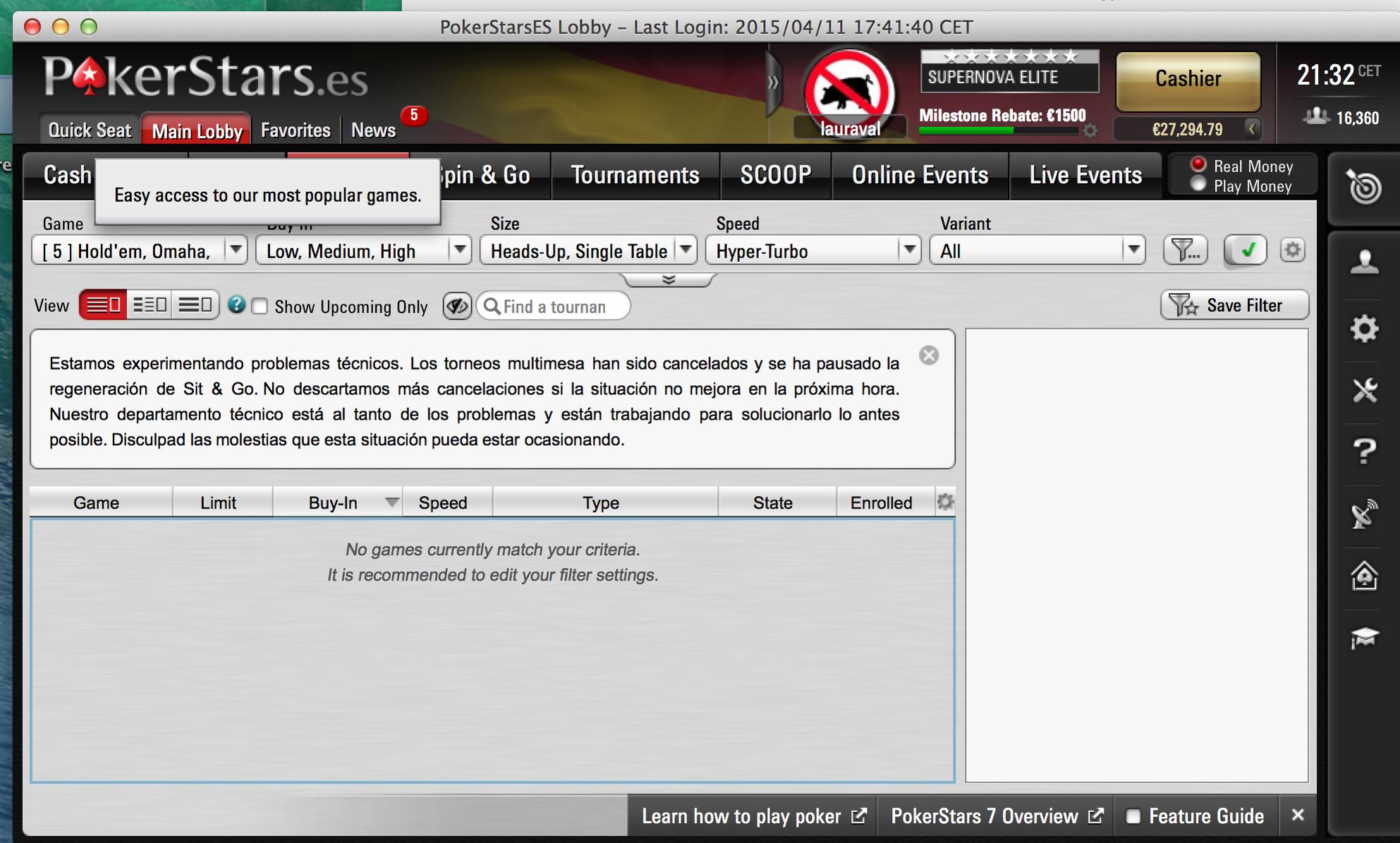Sort by the Enrolled column header
Image resolution: width=1400 pixels, height=843 pixels.
click(886, 502)
